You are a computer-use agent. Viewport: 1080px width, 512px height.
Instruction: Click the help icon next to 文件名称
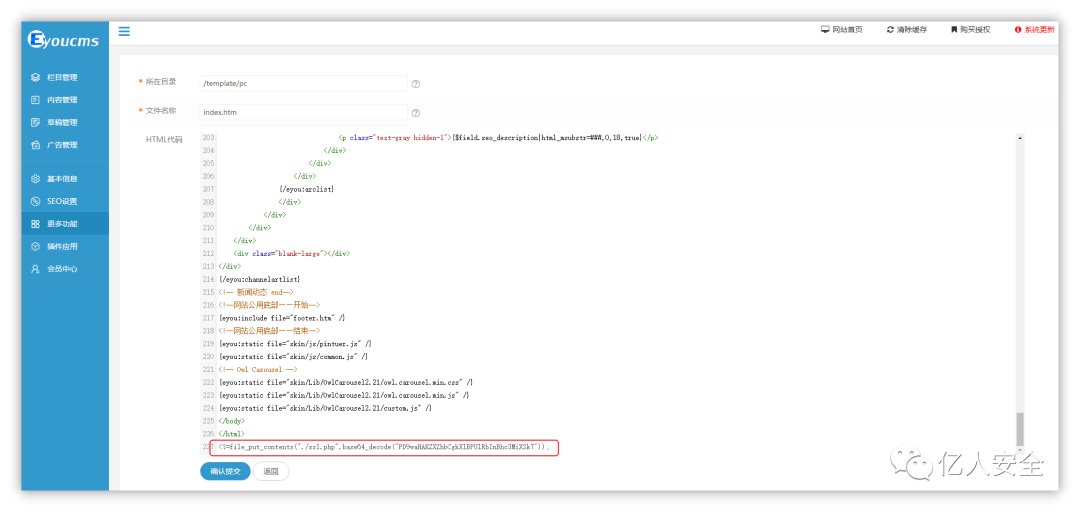coord(415,113)
